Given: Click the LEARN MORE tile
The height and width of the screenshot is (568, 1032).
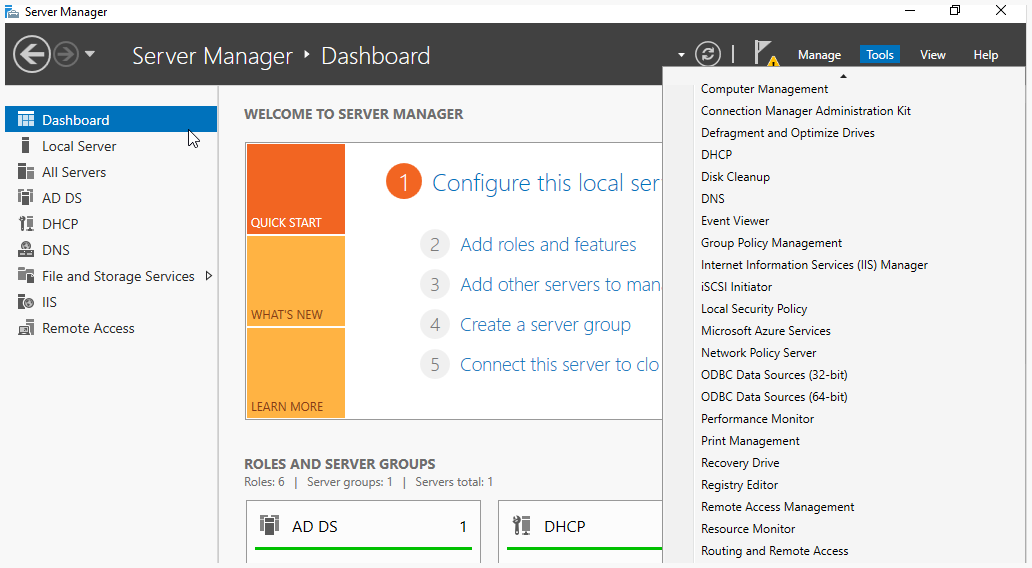Looking at the screenshot, I should click(296, 373).
